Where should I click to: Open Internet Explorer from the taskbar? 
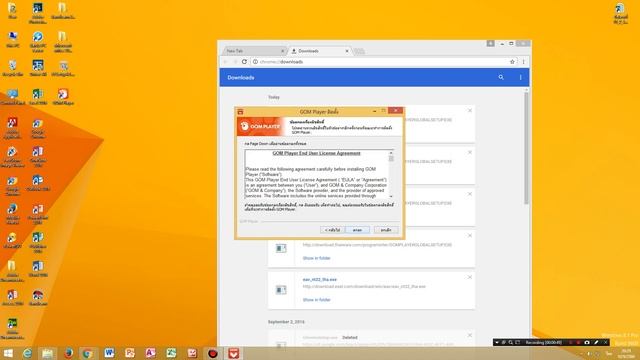(27, 353)
